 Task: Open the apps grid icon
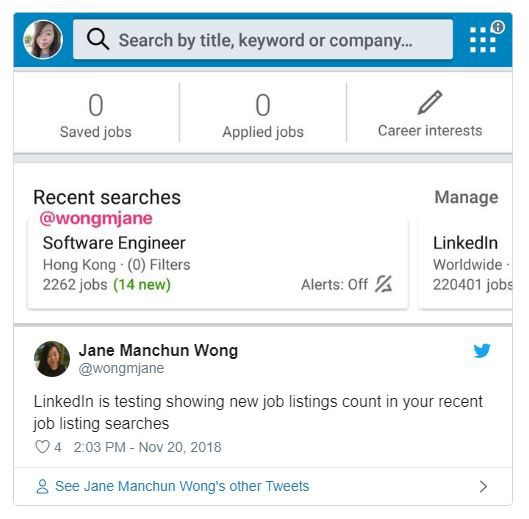point(482,40)
